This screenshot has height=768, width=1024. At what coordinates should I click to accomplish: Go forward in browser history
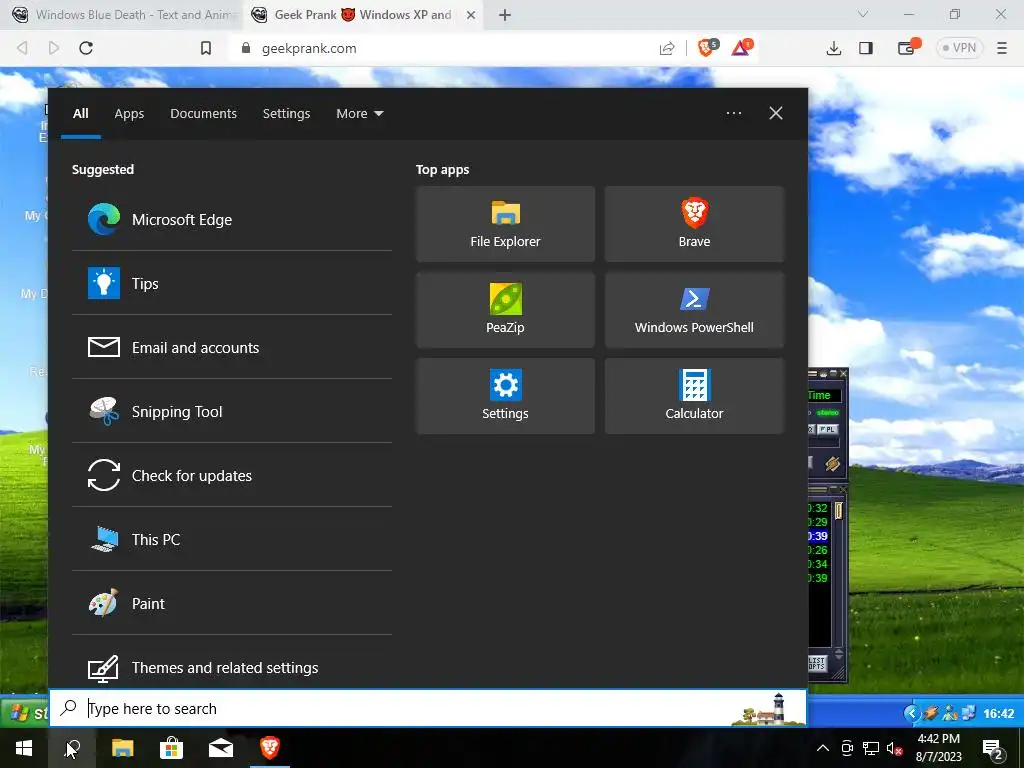54,48
